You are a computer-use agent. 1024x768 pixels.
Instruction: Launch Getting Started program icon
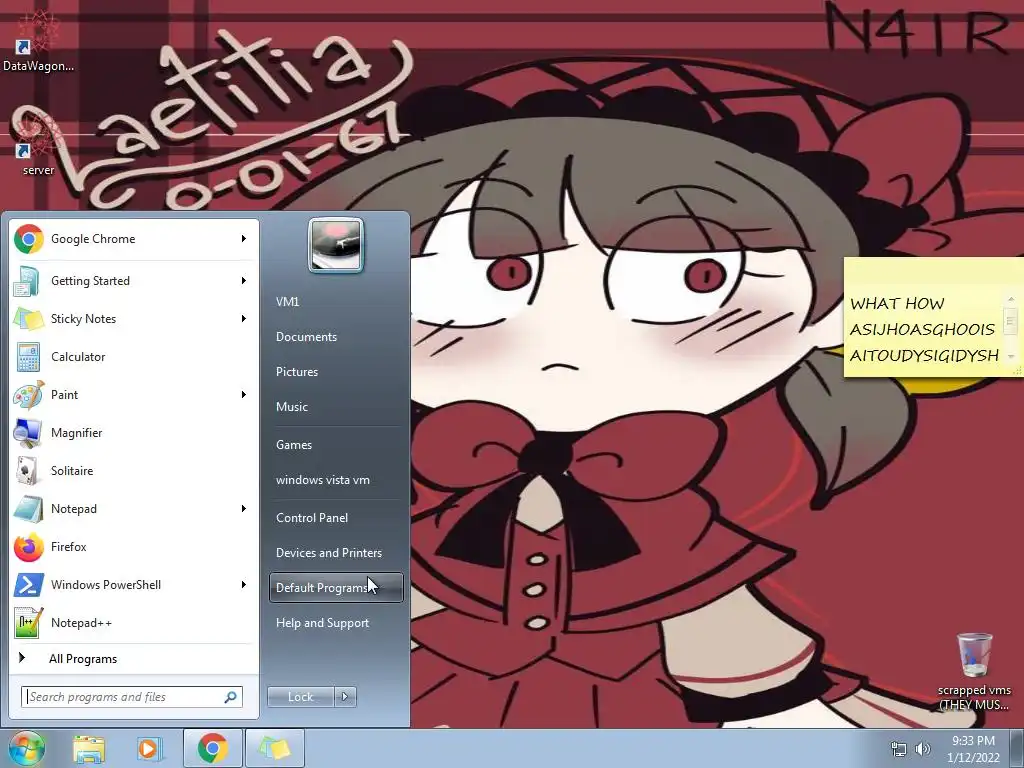click(29, 281)
